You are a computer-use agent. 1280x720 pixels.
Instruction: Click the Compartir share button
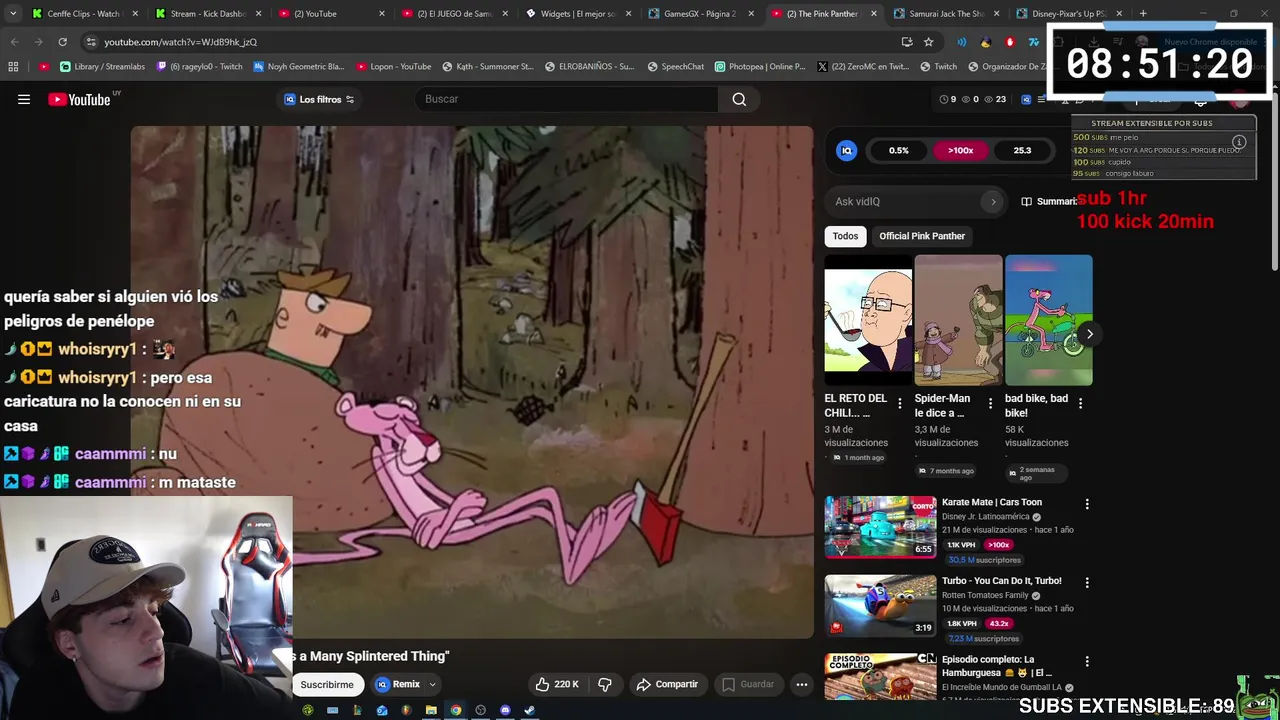666,684
